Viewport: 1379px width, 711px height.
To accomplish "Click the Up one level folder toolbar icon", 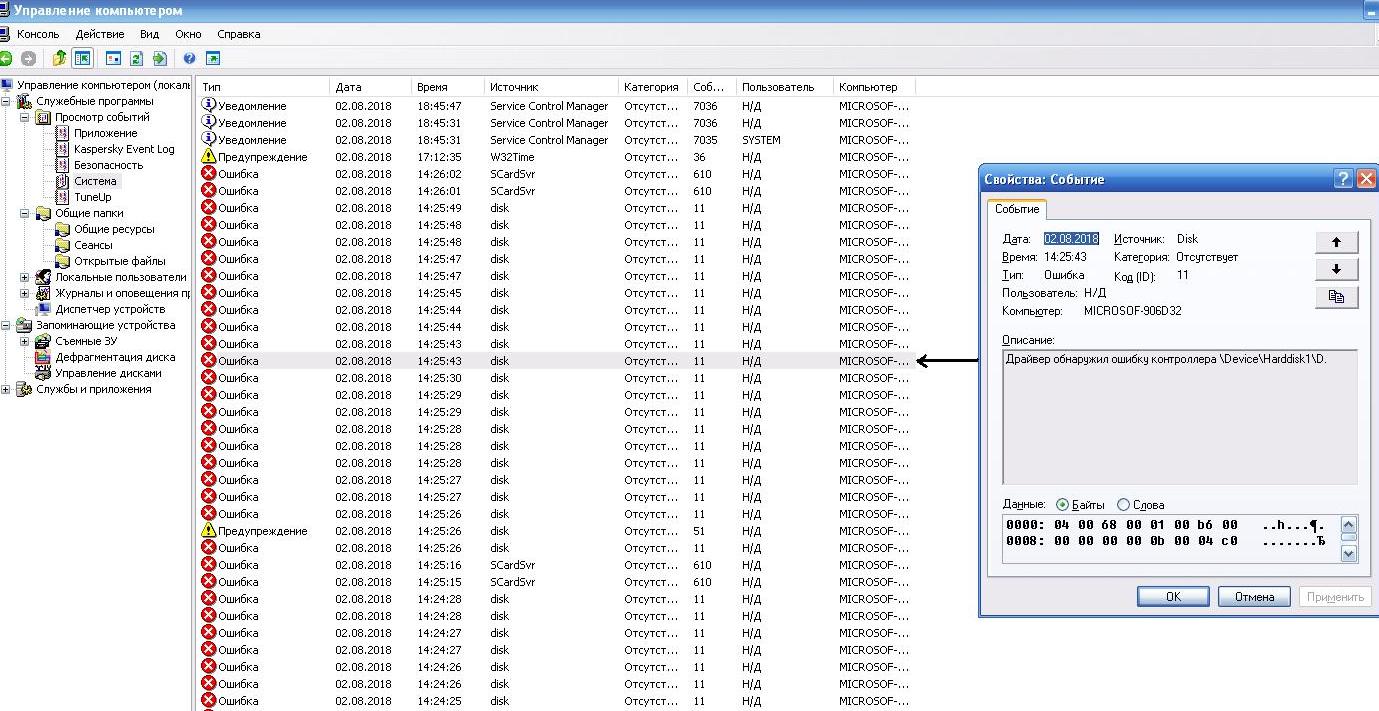I will [x=60, y=59].
